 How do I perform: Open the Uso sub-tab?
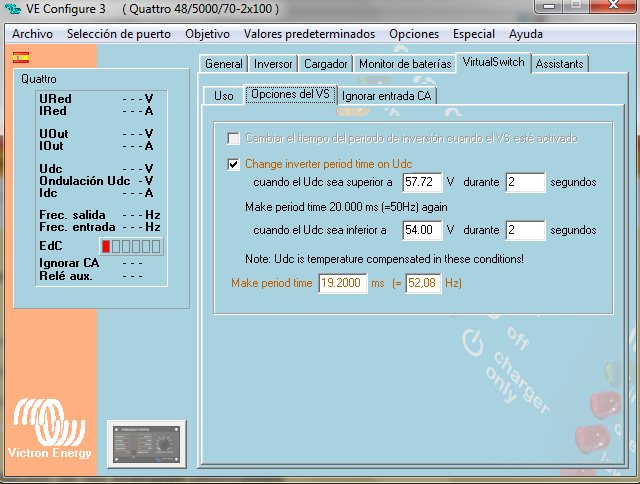tap(224, 96)
